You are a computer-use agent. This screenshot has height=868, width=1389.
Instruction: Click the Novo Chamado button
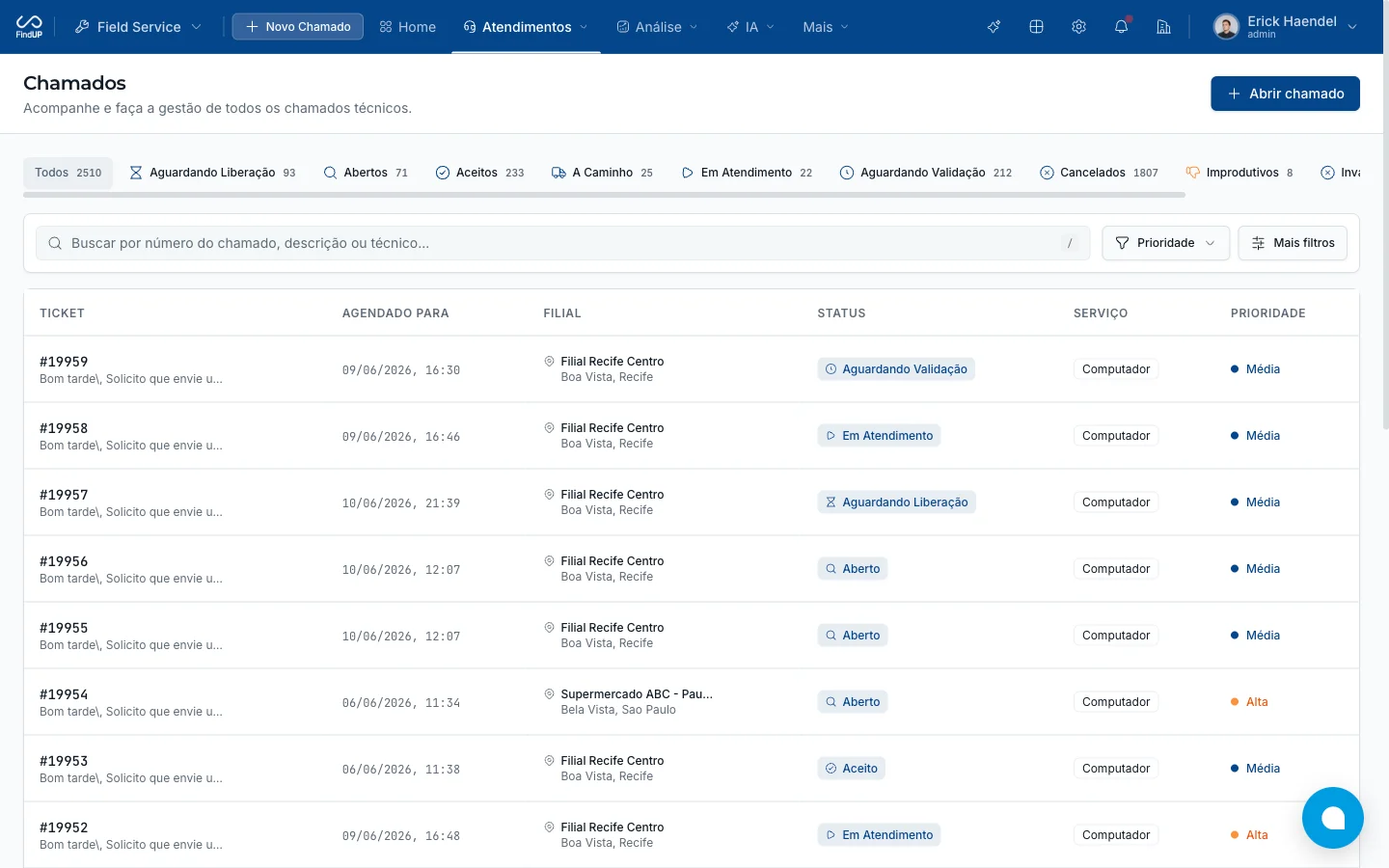click(297, 27)
